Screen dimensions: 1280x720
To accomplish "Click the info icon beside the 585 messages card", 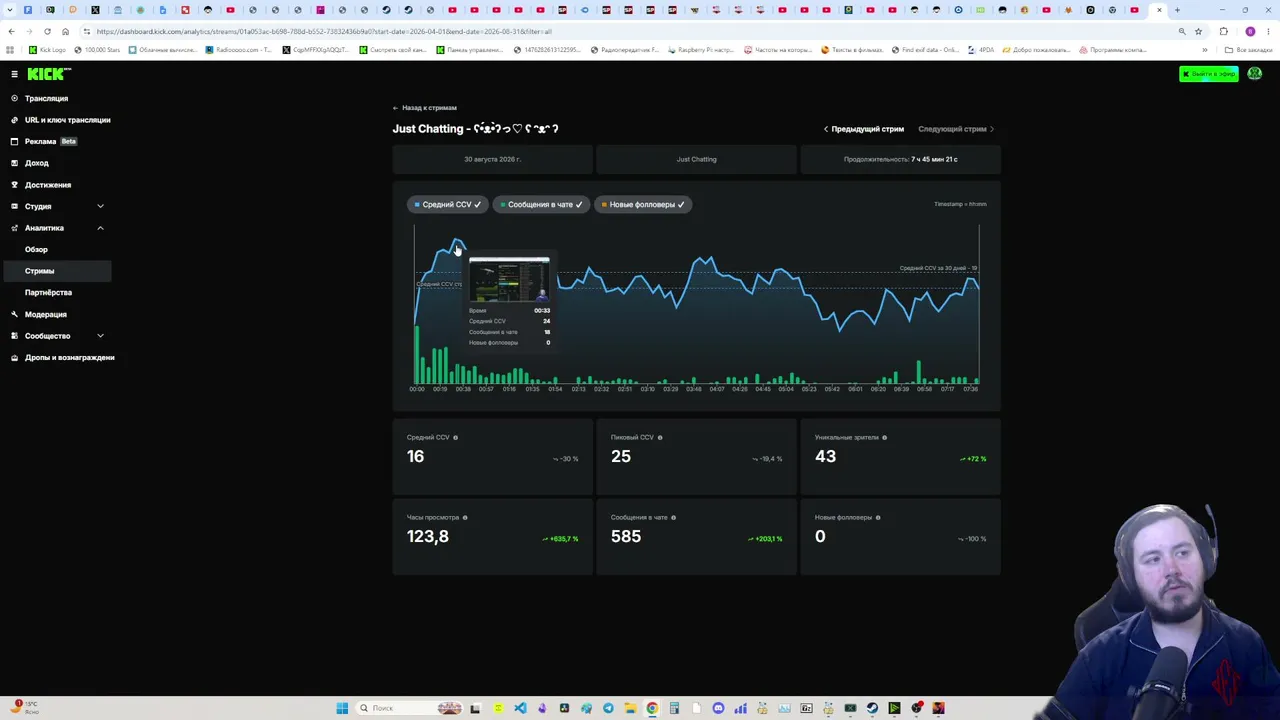I will (x=673, y=518).
